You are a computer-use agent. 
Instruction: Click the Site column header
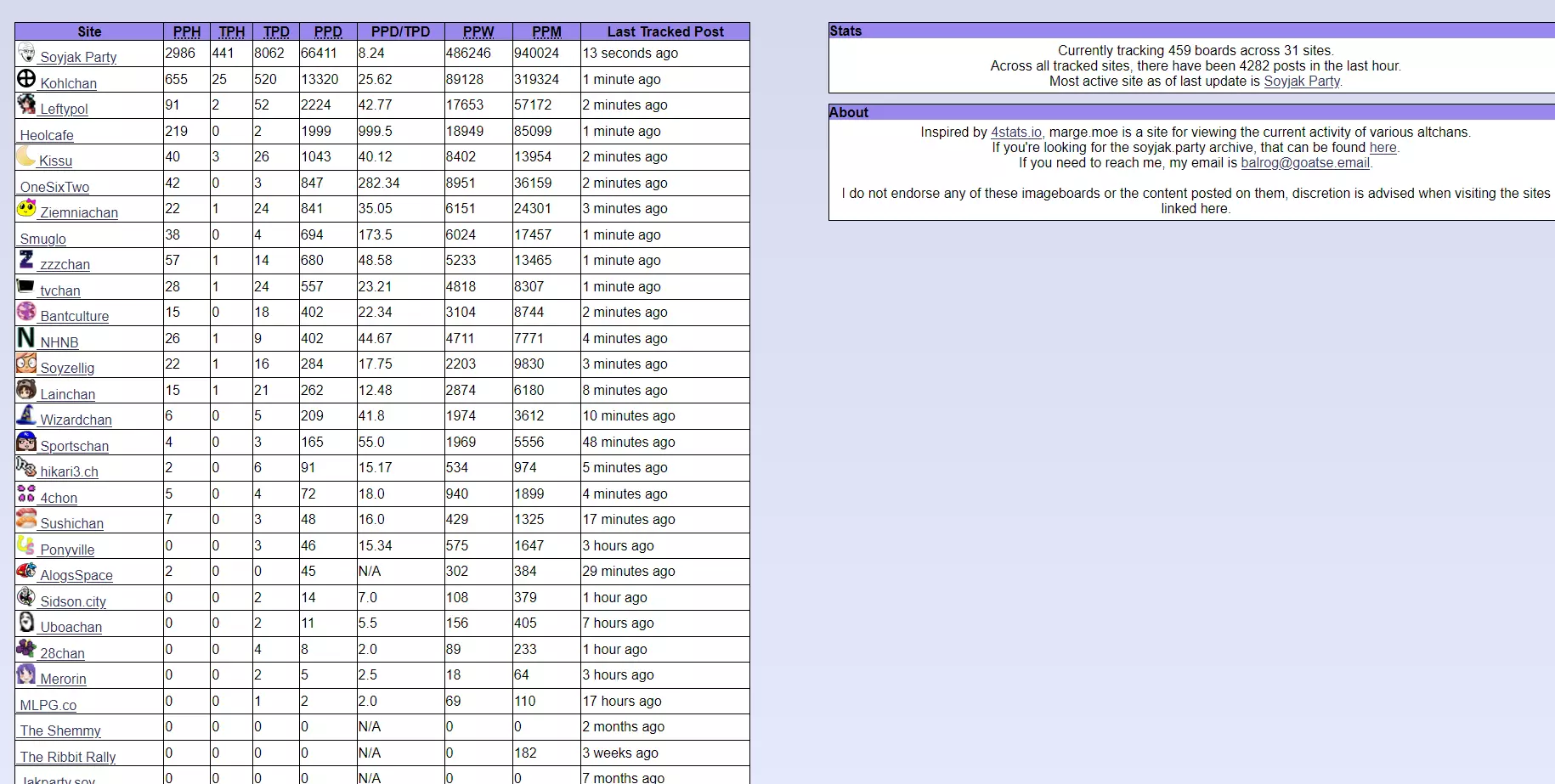pyautogui.click(x=89, y=31)
